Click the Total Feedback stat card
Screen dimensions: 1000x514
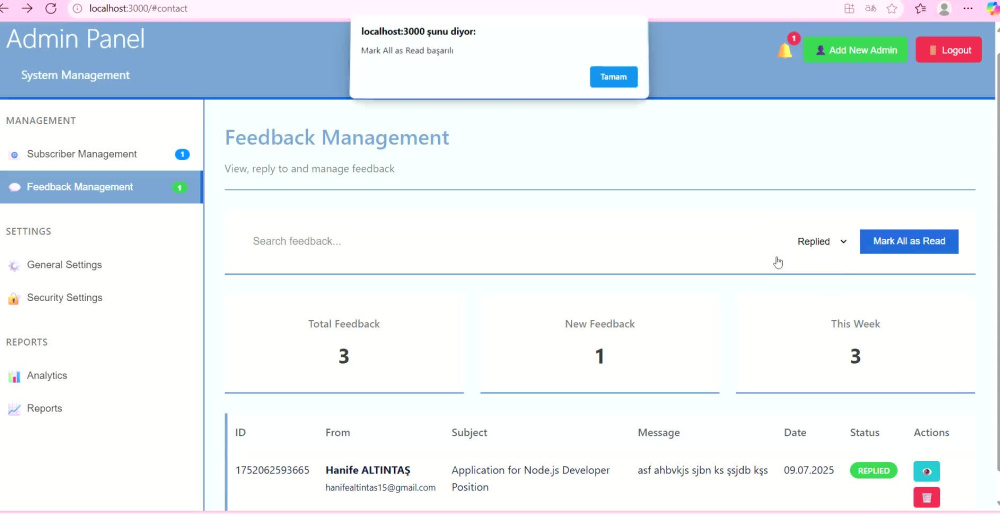pyautogui.click(x=344, y=344)
